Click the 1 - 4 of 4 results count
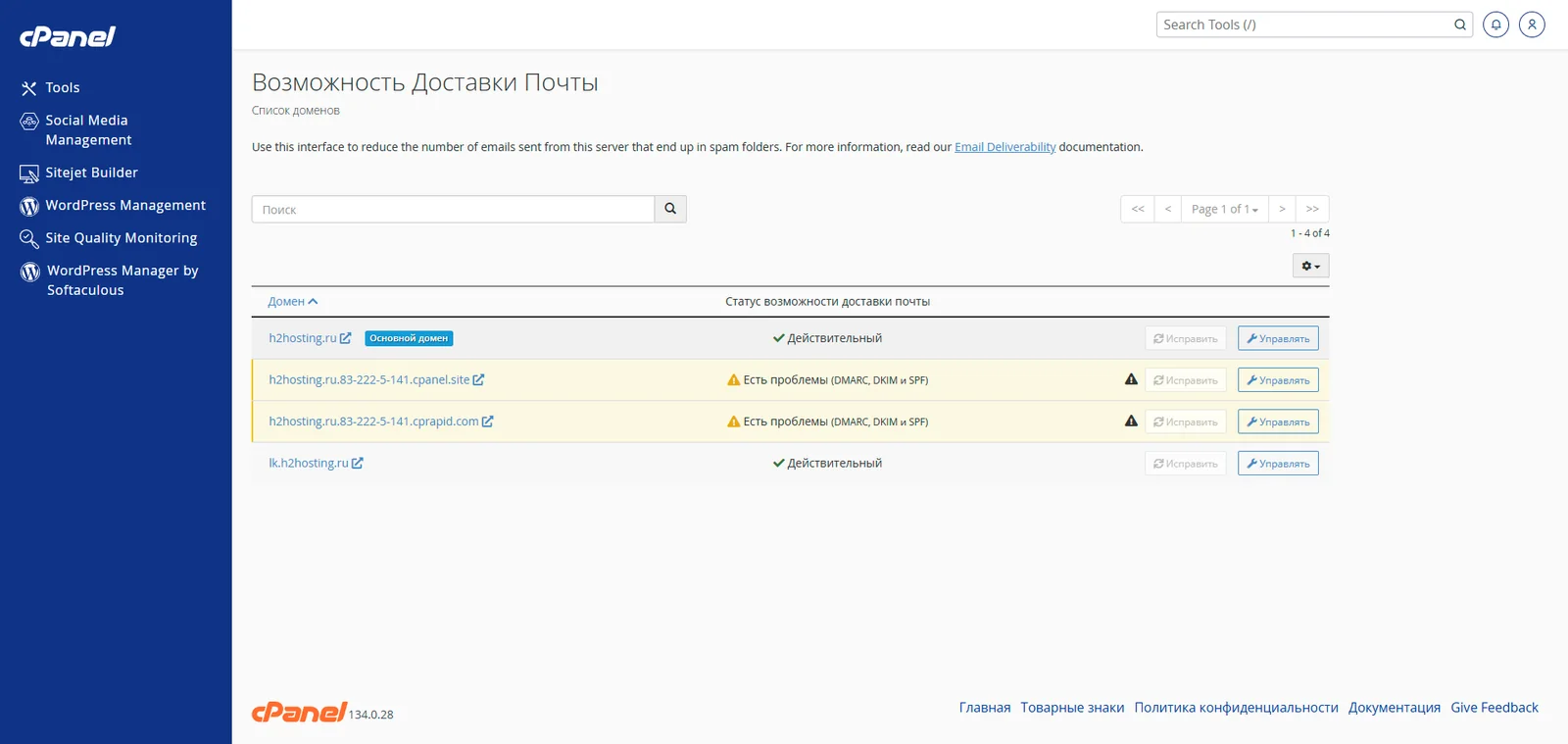 click(x=1310, y=233)
